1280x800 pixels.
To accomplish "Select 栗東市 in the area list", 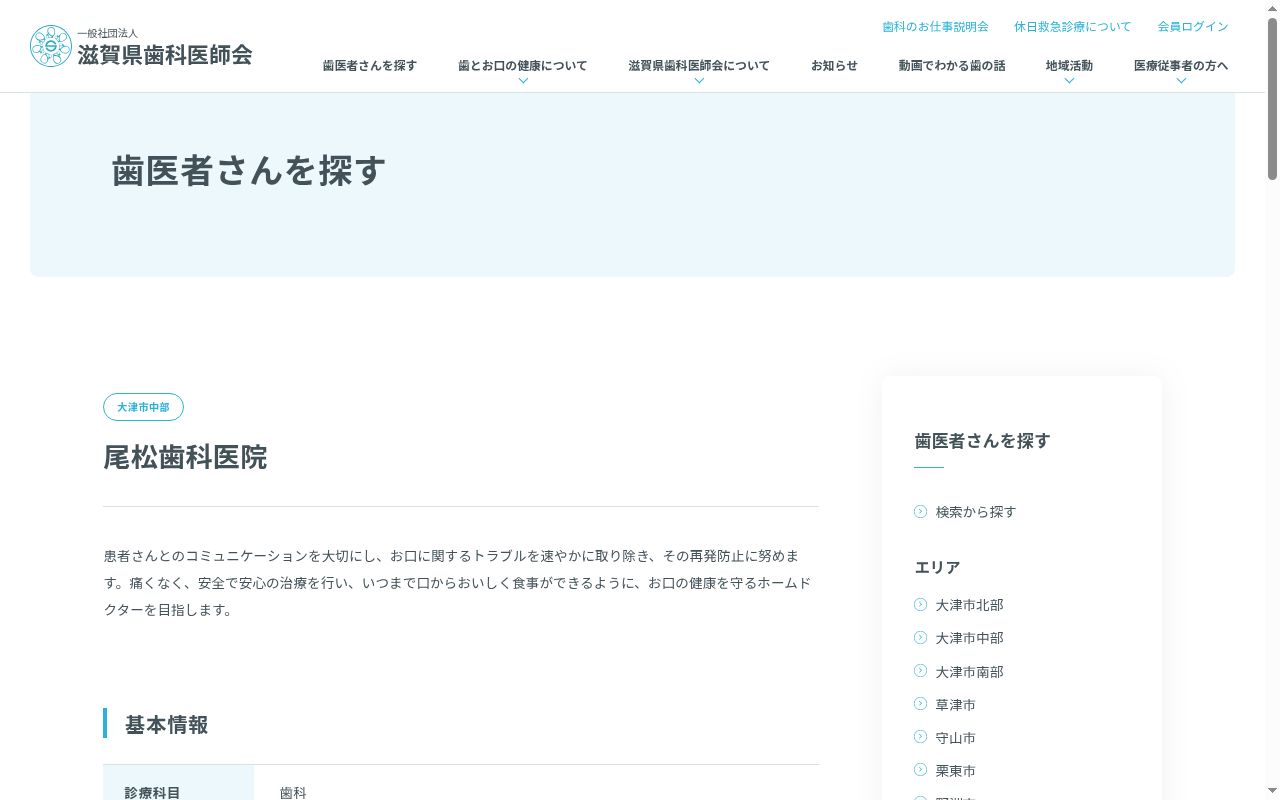I will pos(956,771).
